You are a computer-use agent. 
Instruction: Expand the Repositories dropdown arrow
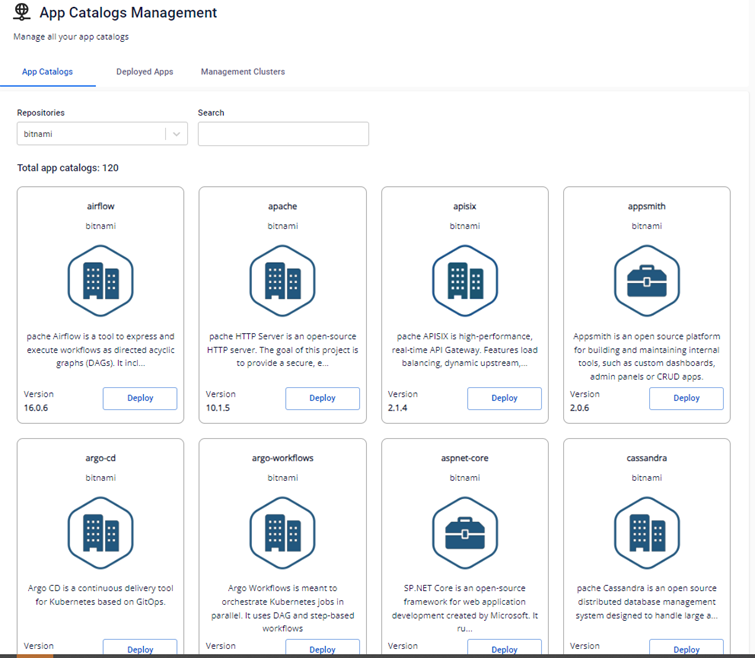pyautogui.click(x=176, y=134)
